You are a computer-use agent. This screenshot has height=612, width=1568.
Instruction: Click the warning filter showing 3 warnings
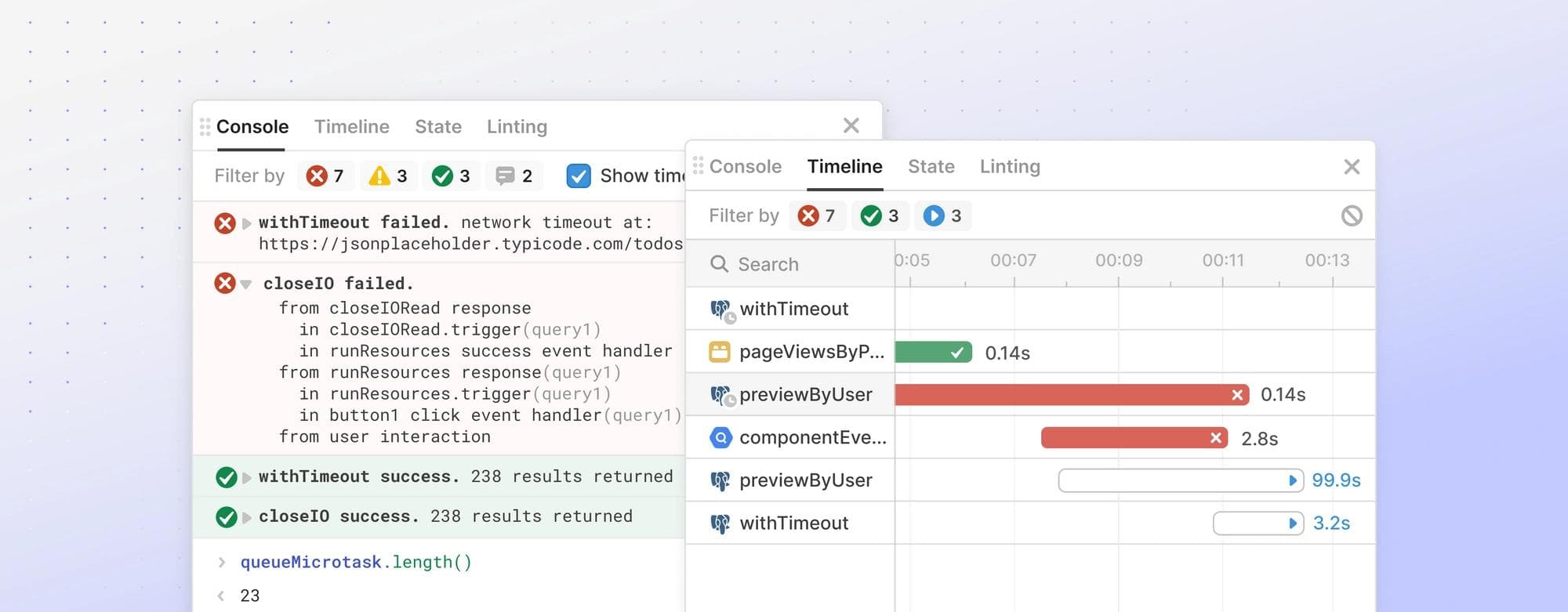tap(387, 176)
